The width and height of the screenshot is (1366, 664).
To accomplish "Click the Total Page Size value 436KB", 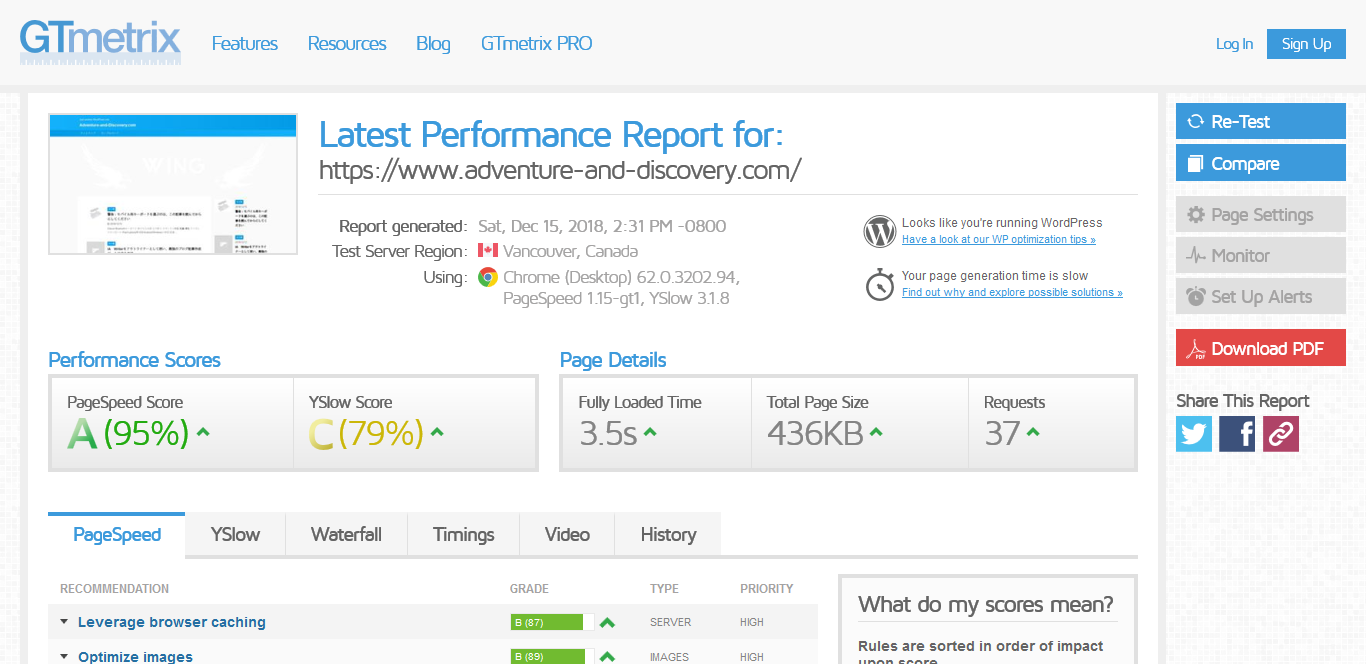I will 815,434.
